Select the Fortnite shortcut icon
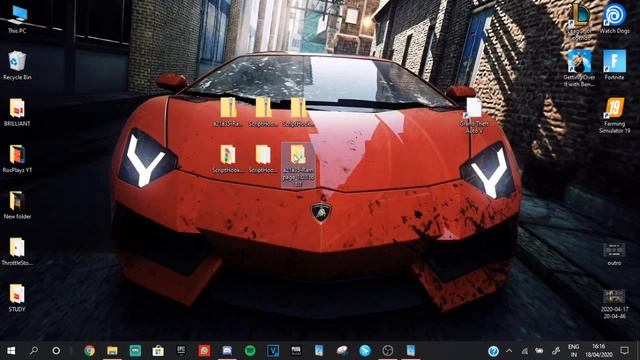Viewport: 640px width, 360px height. coord(614,65)
